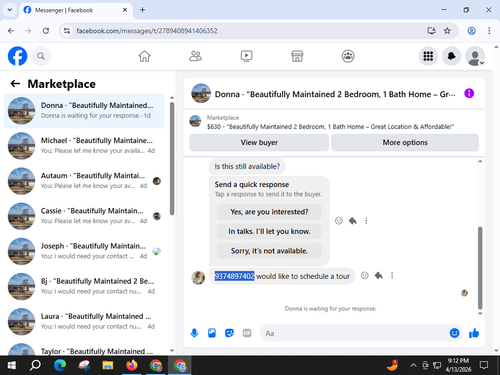Open Cassie's conversation in the list

click(84, 216)
